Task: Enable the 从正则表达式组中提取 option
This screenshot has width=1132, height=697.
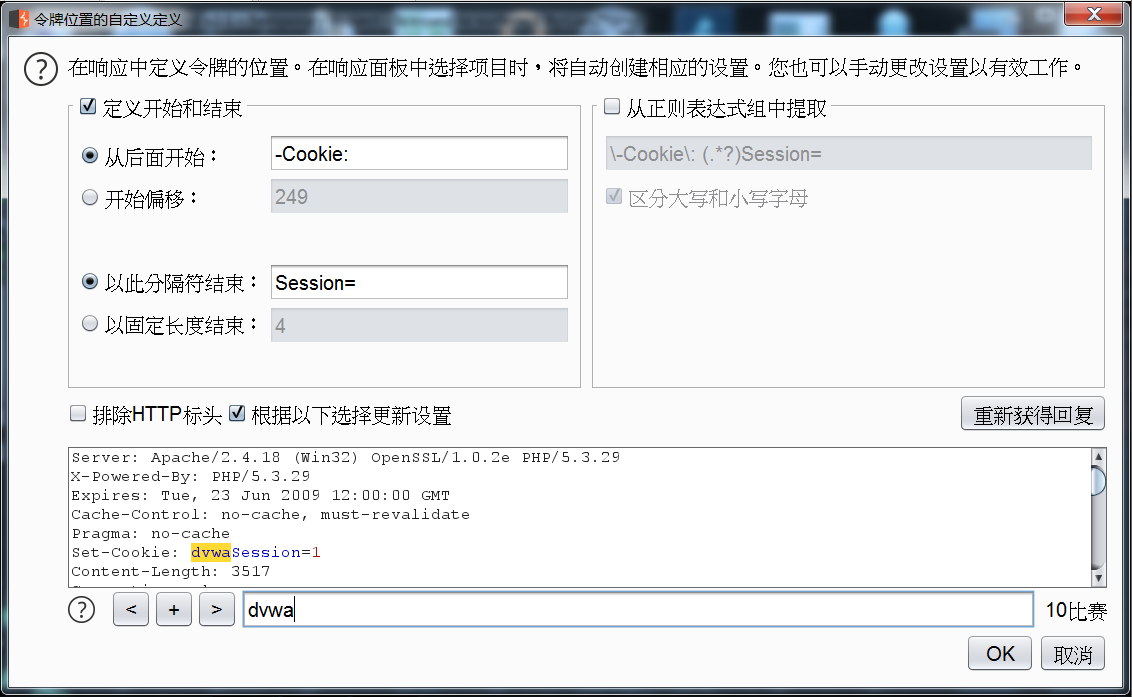Action: (x=611, y=105)
